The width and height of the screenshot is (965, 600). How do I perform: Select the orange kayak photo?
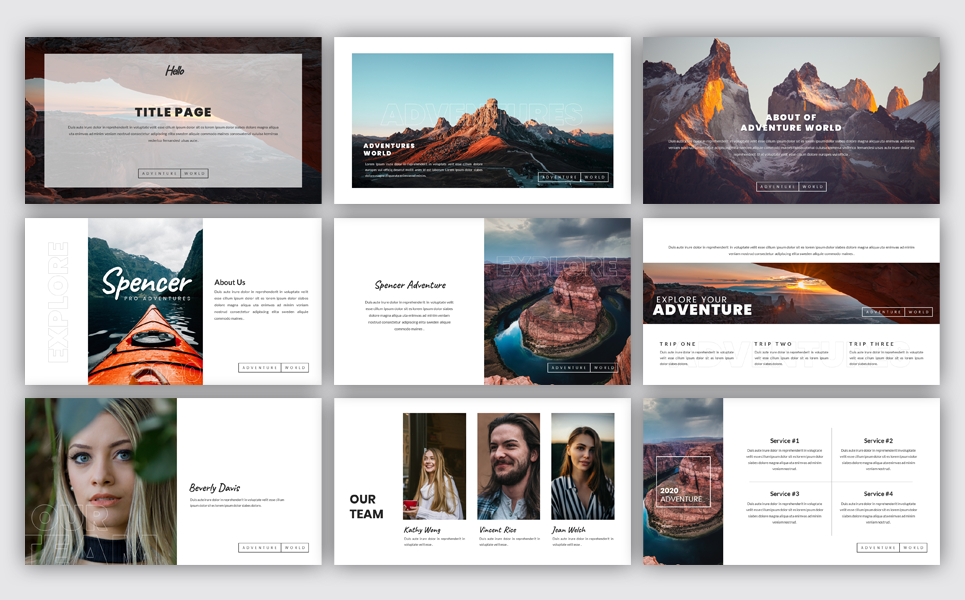(x=145, y=302)
